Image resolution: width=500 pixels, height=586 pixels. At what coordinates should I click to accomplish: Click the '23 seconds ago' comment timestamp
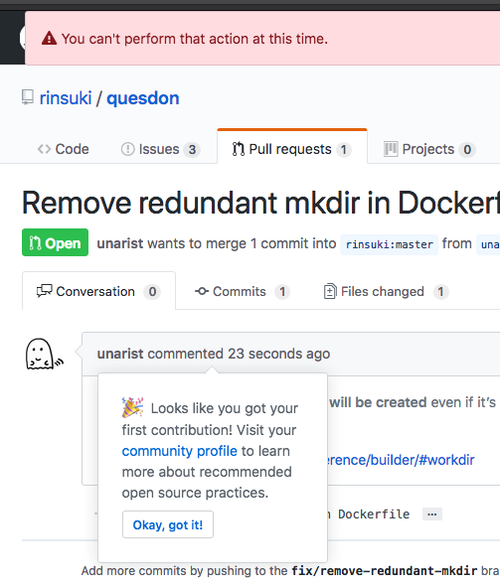(x=279, y=354)
